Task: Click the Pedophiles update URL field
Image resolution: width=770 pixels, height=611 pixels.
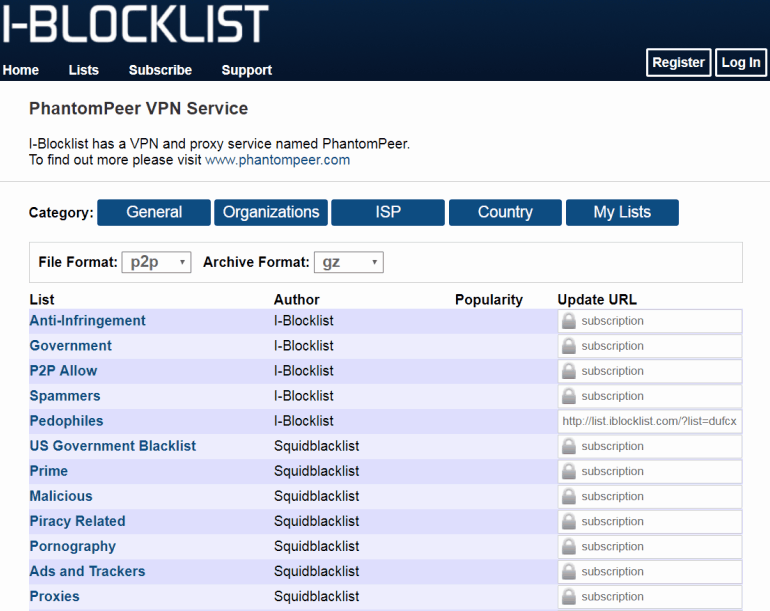Action: 650,421
